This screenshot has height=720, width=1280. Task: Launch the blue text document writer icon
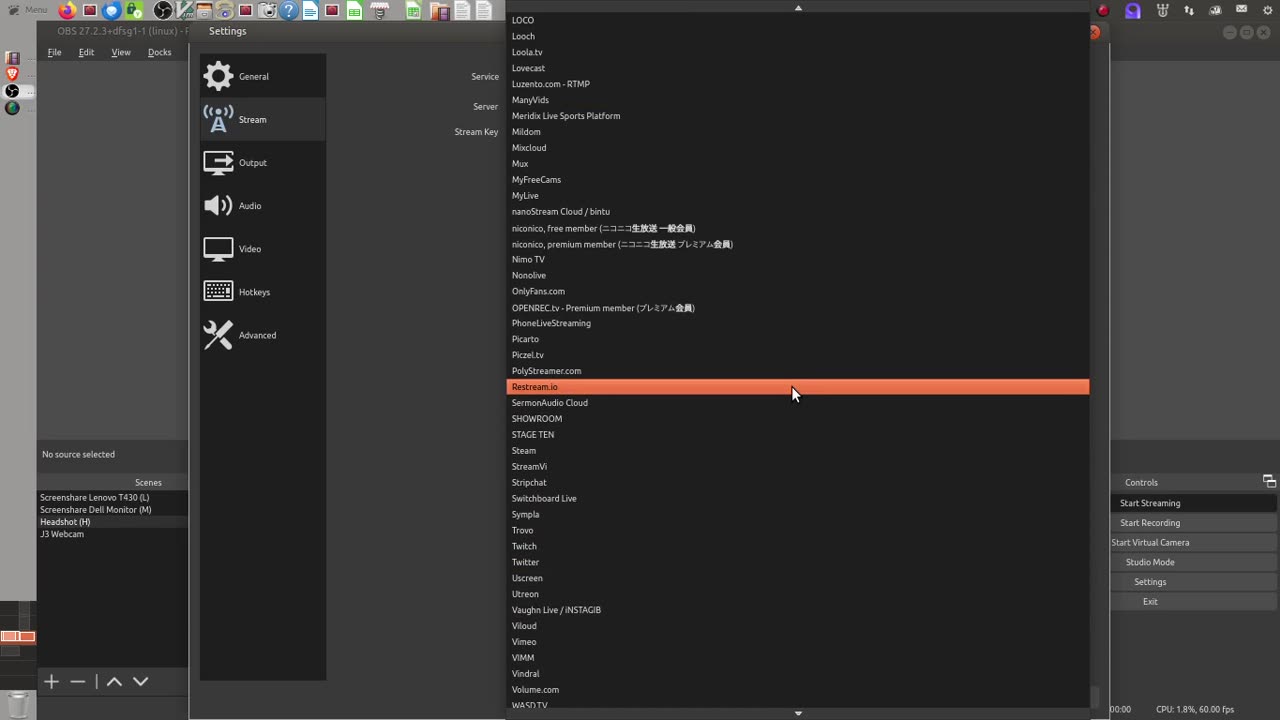(310, 10)
